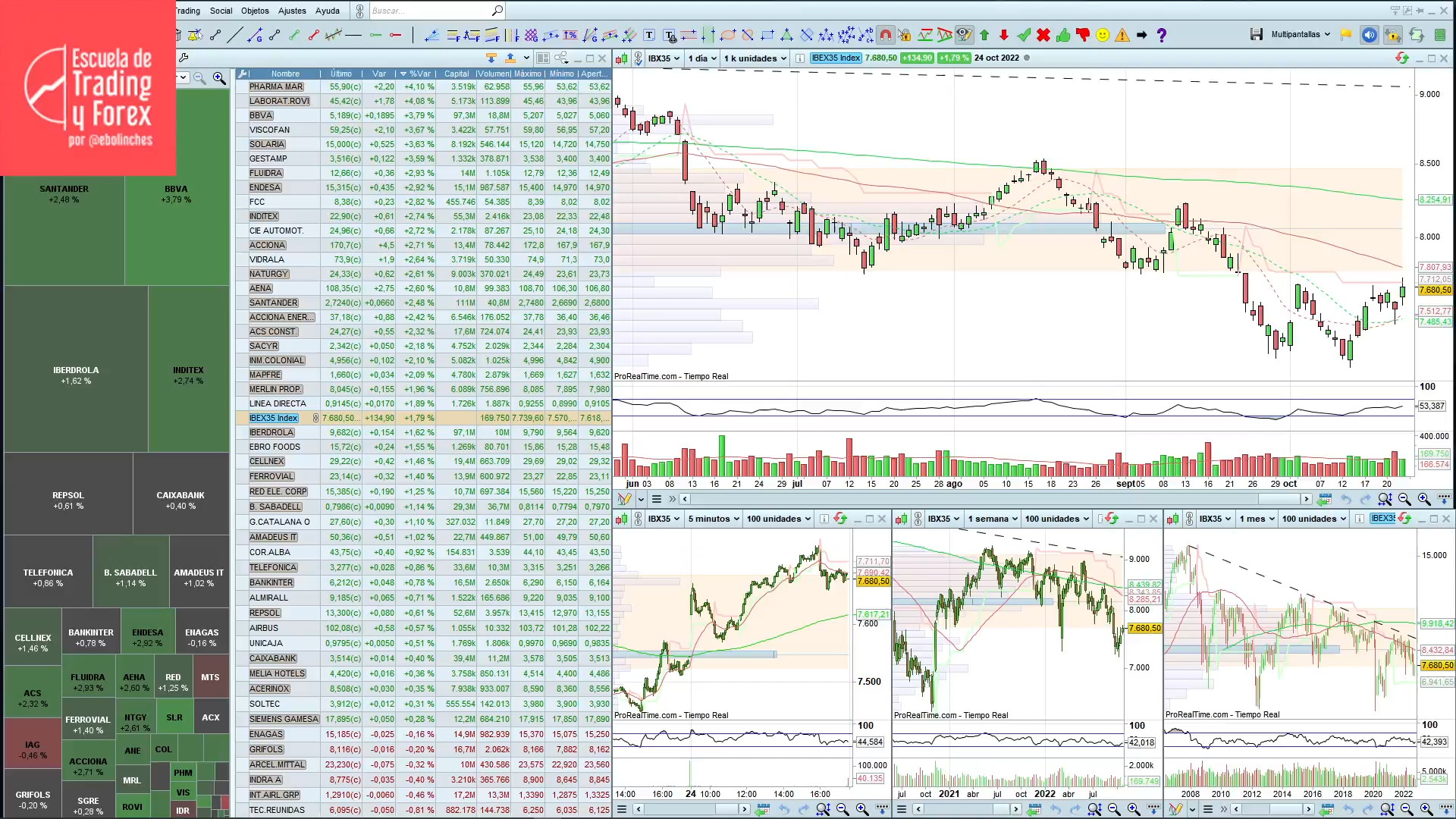The image size is (1456, 819).
Task: Sort list by %Var column header
Action: (x=419, y=74)
